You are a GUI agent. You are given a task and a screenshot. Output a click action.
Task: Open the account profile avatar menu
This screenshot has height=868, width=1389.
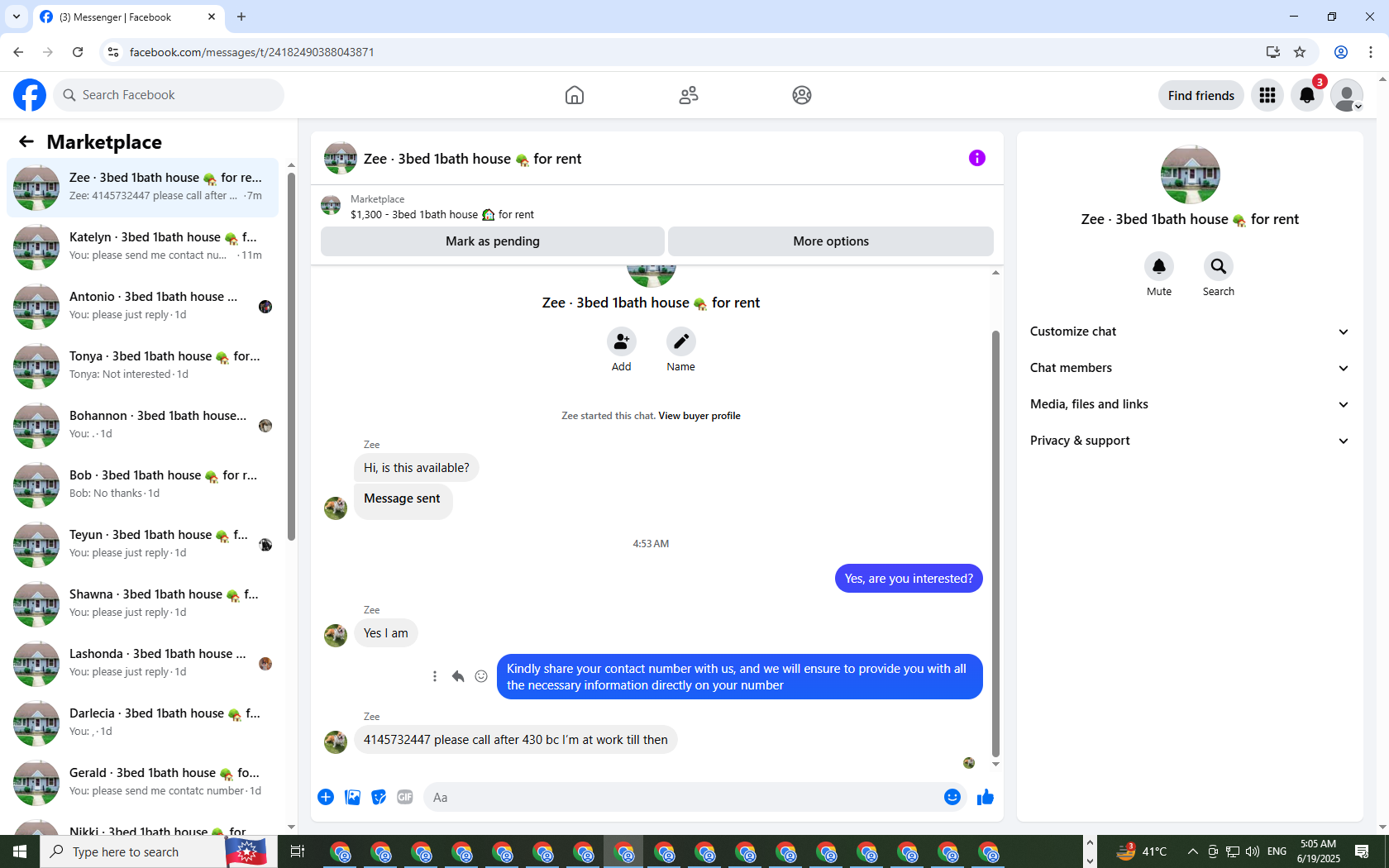point(1347,95)
